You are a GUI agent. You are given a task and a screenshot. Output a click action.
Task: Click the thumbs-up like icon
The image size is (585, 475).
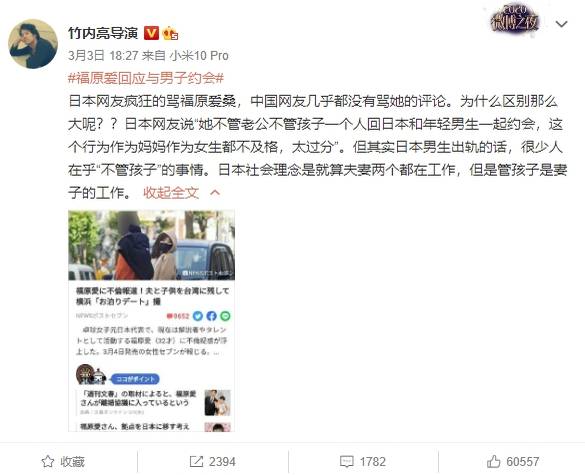[x=494, y=462]
